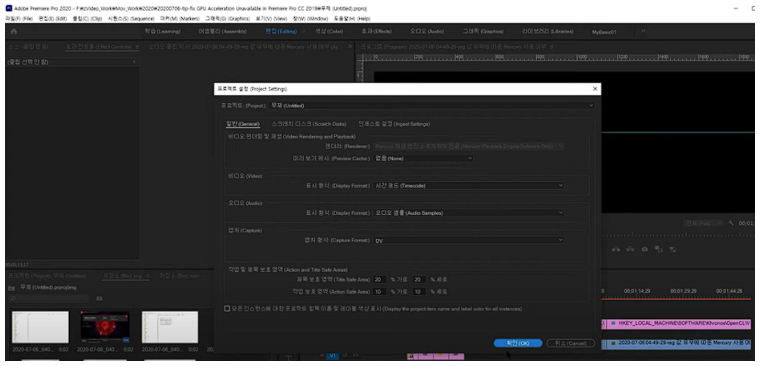Click the Program monitor settings wrench icon
760x366 pixels.
[x=732, y=223]
